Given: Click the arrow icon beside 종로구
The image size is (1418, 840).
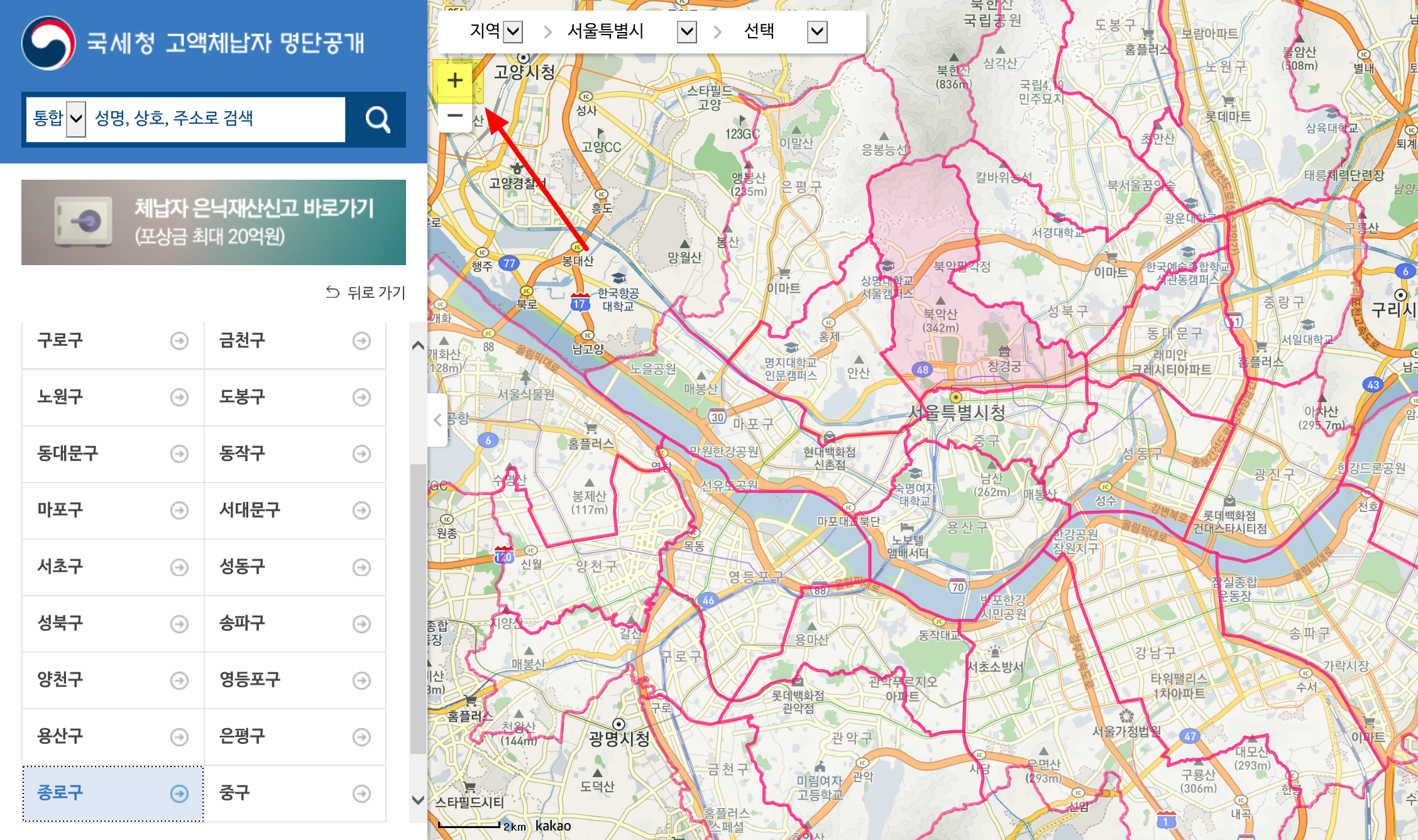Looking at the screenshot, I should tap(179, 794).
